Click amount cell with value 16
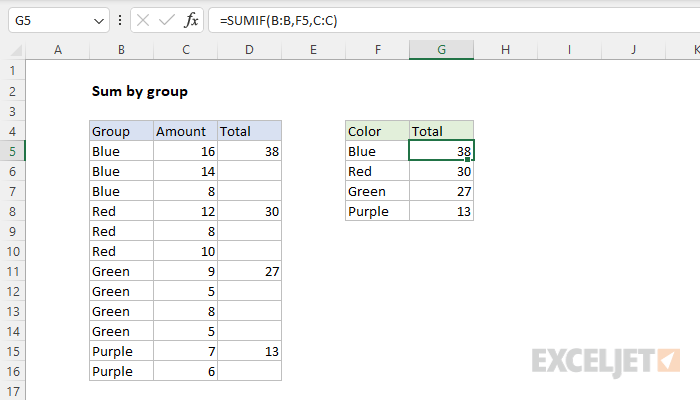The width and height of the screenshot is (700, 400). [186, 151]
